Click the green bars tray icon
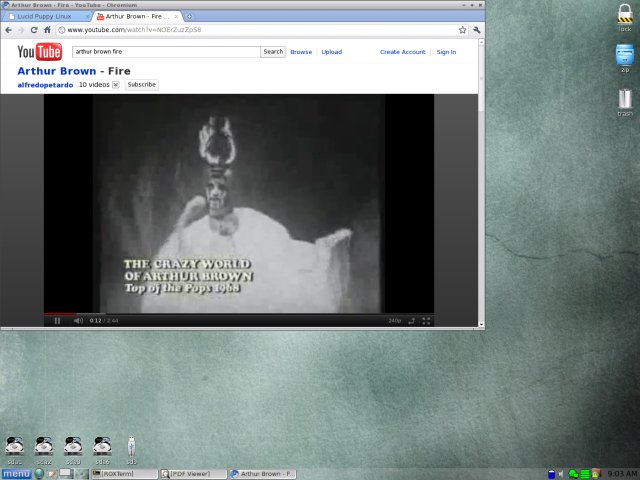640x480 pixels. coord(585,474)
